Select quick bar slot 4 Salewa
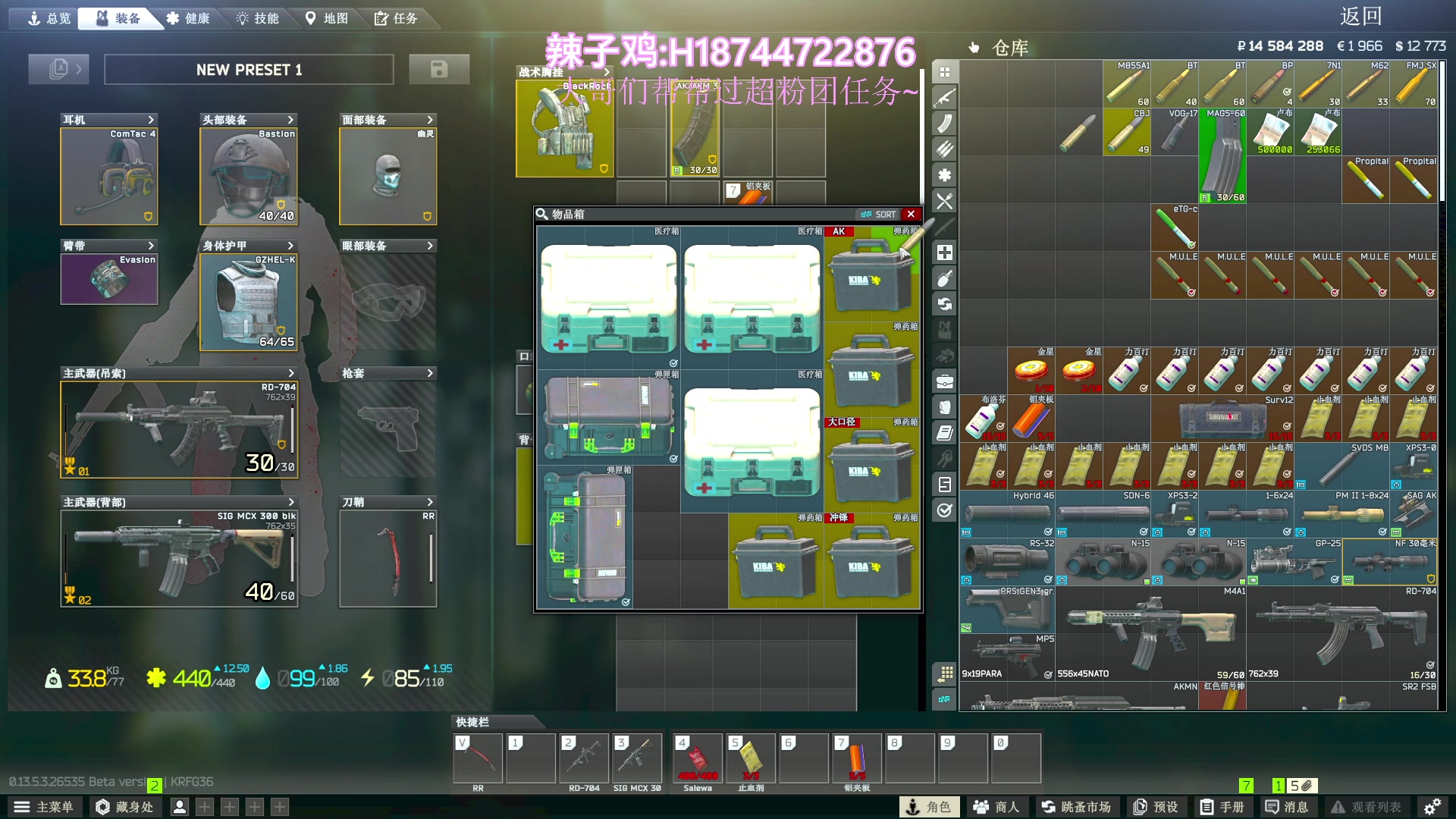Screen dimensions: 1456x819 click(x=698, y=758)
